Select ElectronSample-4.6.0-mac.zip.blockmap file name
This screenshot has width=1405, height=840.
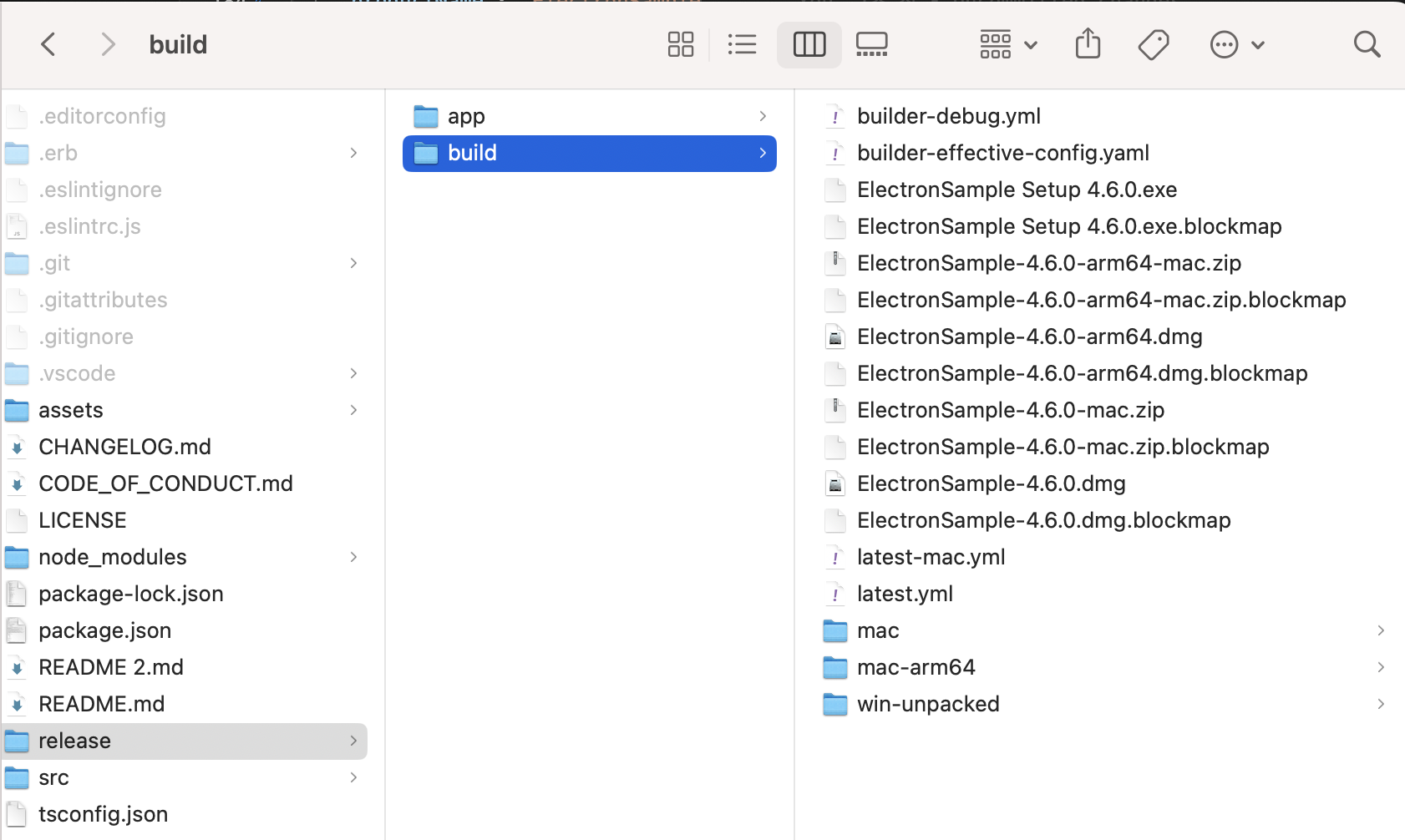[x=1063, y=447]
